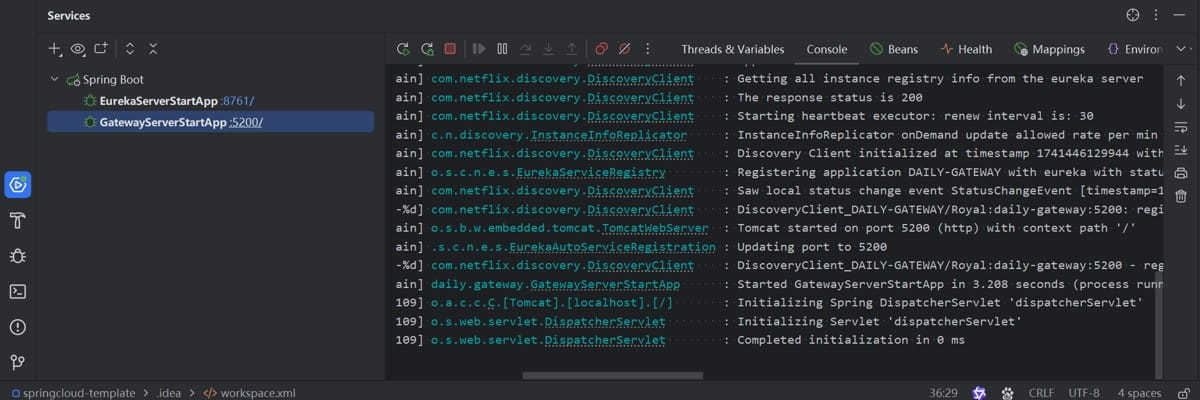Open the View Options eye icon
Image resolution: width=1200 pixels, height=400 pixels.
click(78, 48)
